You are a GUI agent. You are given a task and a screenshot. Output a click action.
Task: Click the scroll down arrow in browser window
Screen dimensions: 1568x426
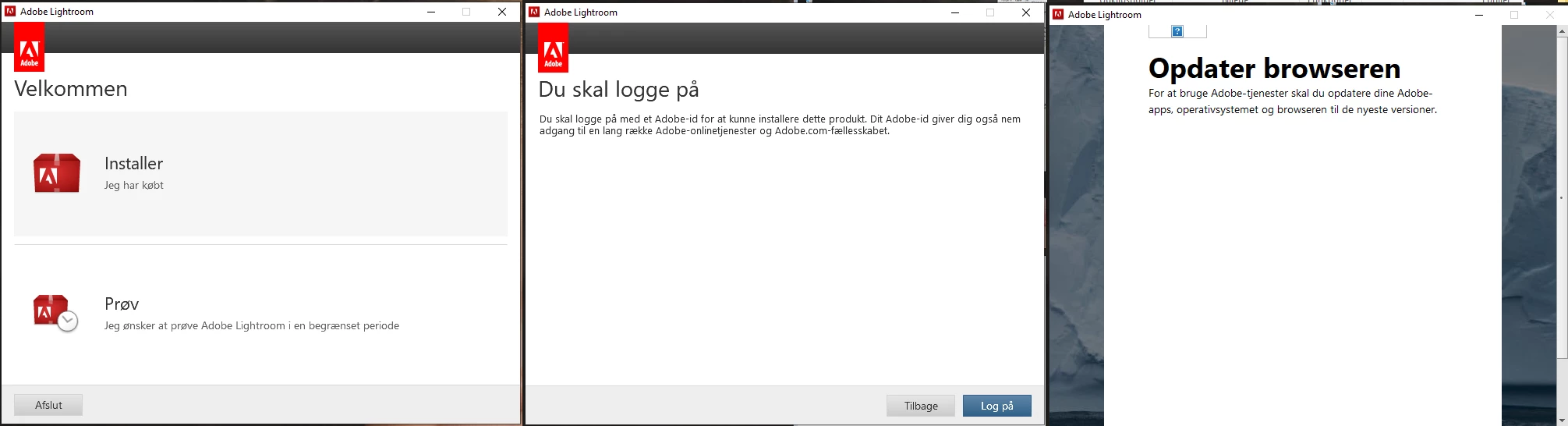click(x=1562, y=420)
